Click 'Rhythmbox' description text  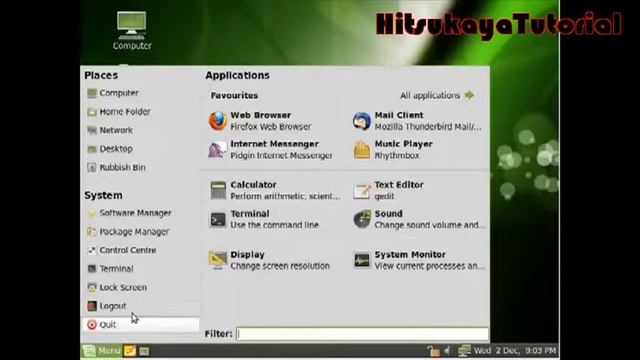[397, 156]
